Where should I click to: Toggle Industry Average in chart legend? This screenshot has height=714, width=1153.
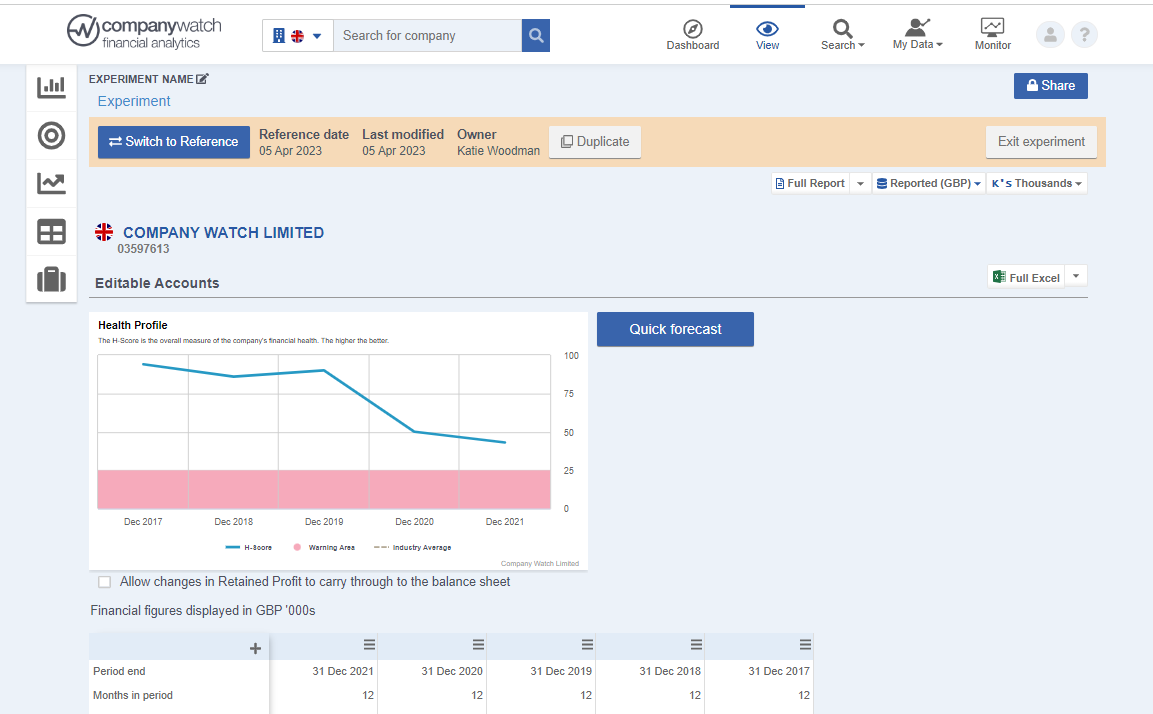click(413, 548)
